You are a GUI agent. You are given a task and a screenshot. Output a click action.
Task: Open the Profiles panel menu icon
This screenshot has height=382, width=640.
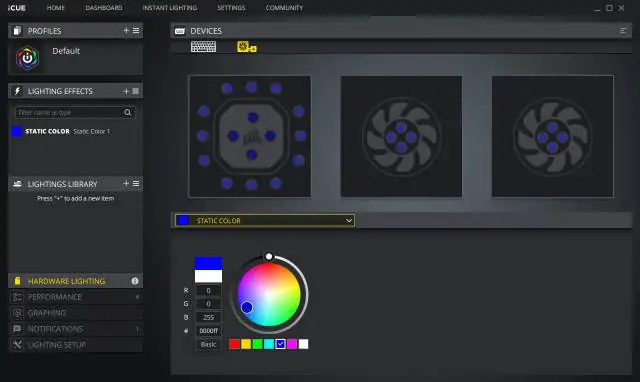(x=136, y=31)
